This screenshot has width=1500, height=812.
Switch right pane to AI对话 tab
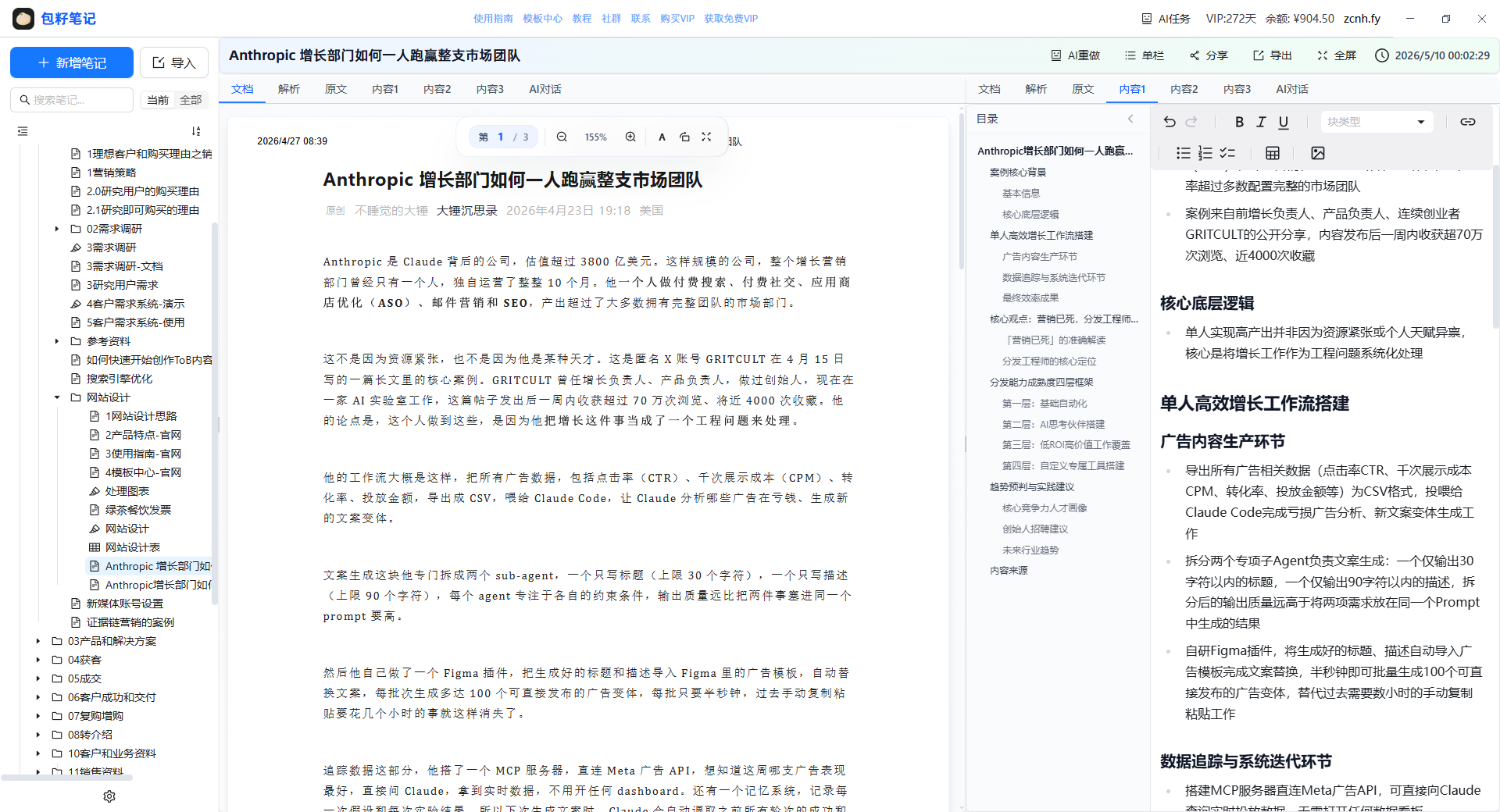point(1292,89)
